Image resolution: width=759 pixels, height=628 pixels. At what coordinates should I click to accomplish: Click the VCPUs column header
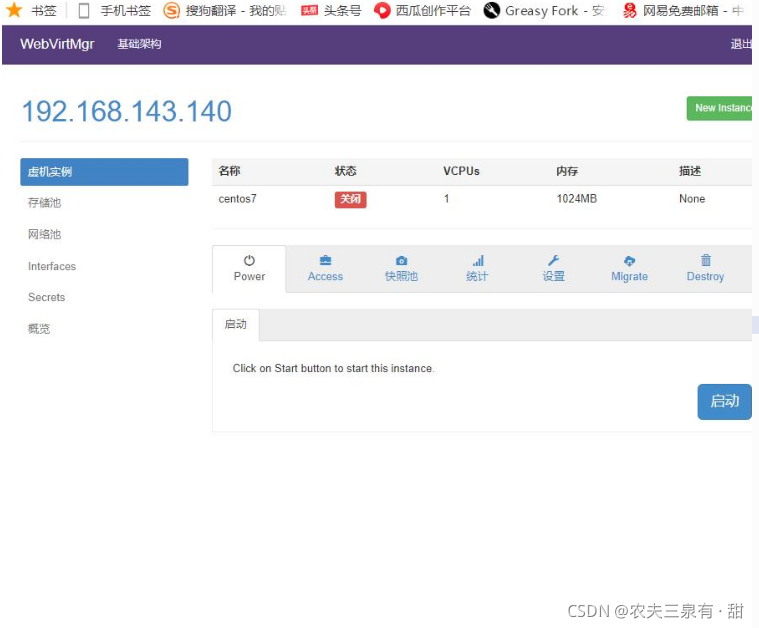click(461, 171)
